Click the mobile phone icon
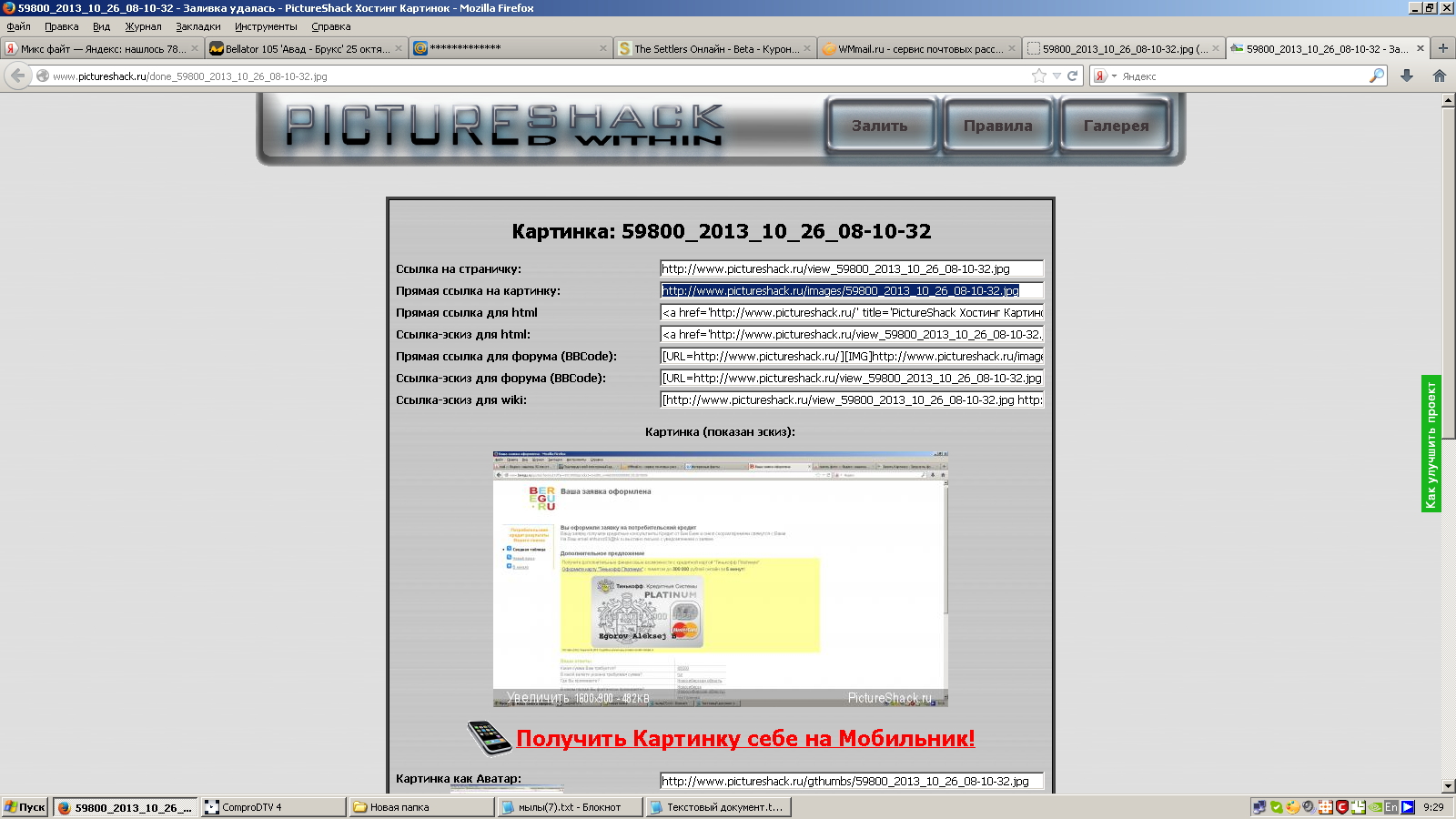1456x819 pixels. pos(490,737)
